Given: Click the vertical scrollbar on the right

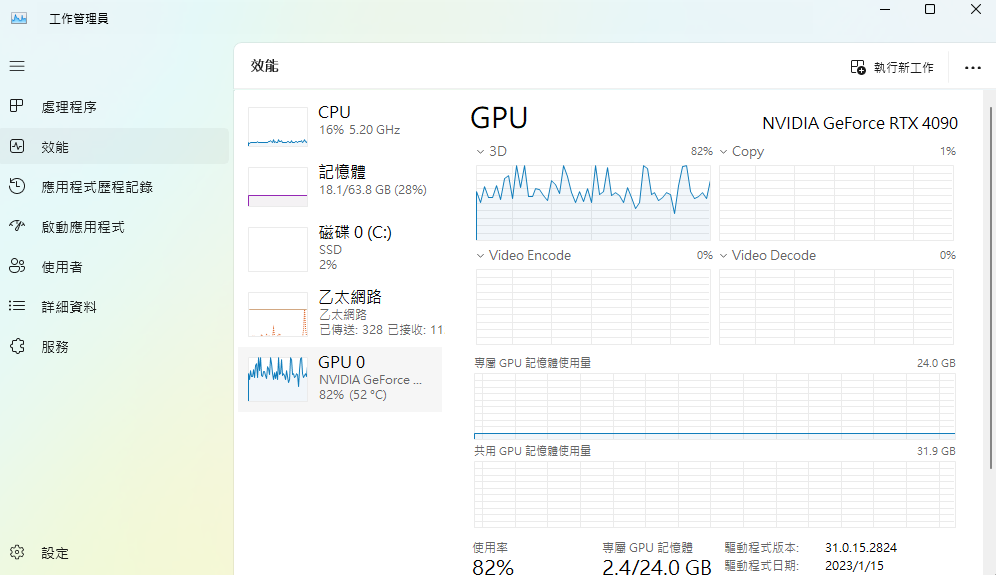Looking at the screenshot, I should [x=991, y=288].
